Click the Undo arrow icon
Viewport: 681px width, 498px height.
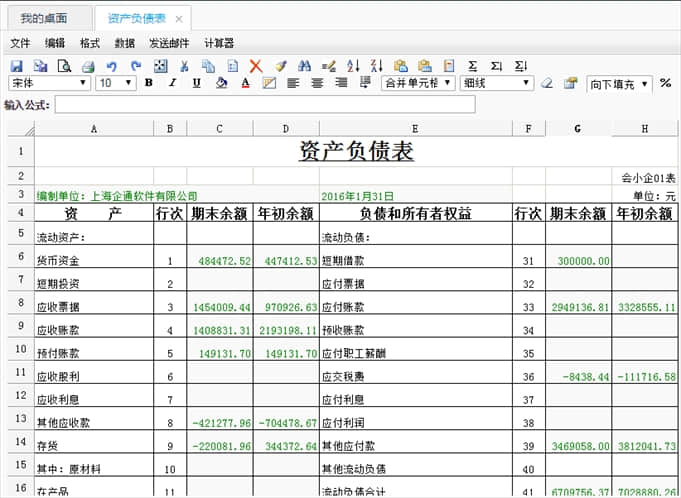click(x=112, y=66)
